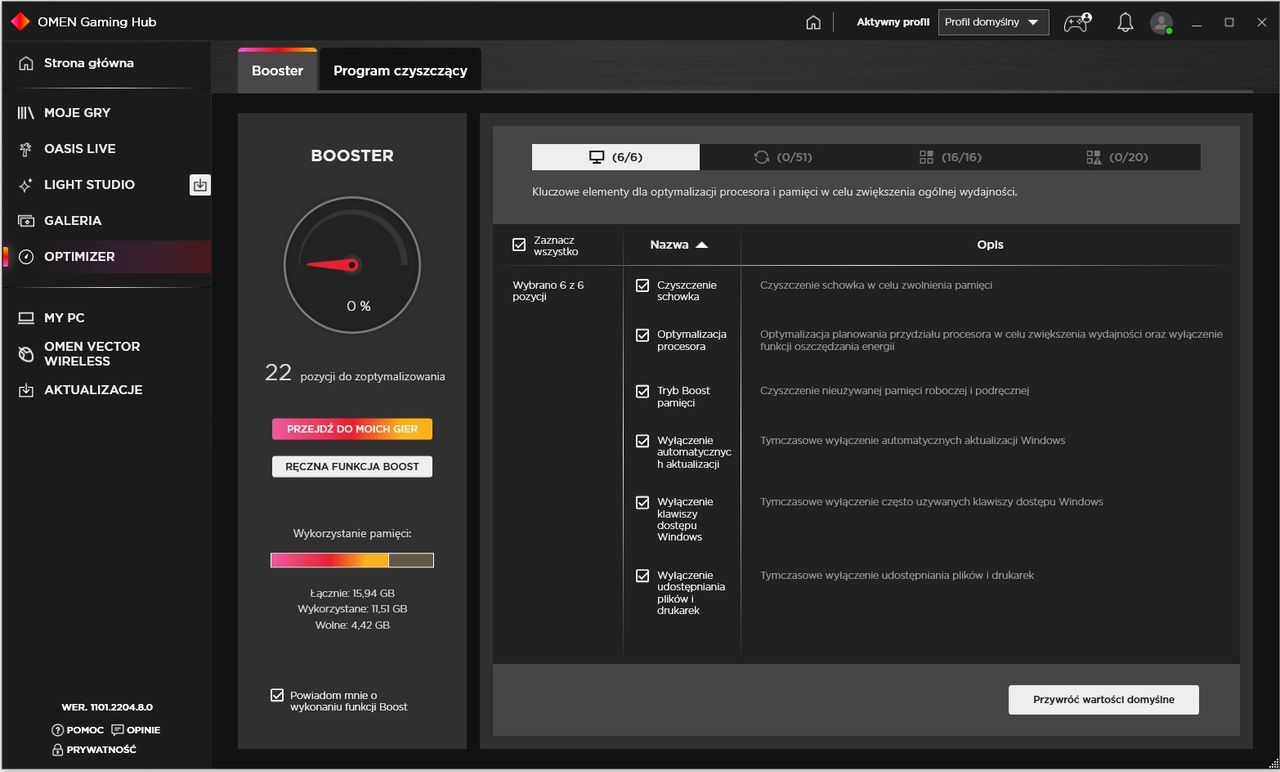Viewport: 1280px width, 772px height.
Task: Uncheck Tryb Boost pamięci
Action: 642,391
